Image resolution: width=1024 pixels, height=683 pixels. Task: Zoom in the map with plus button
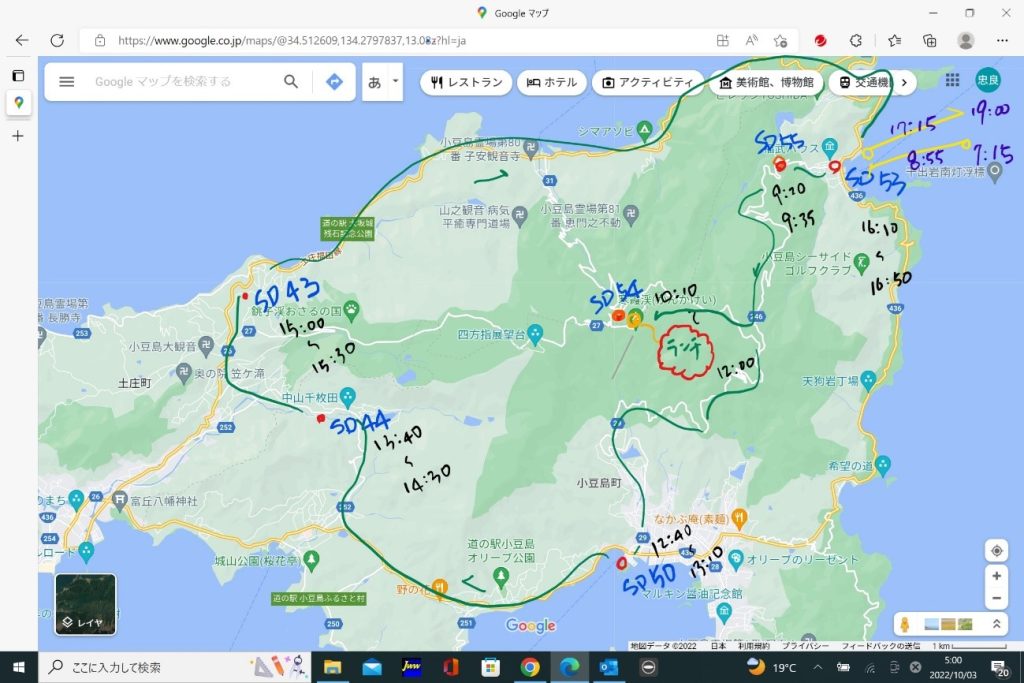(x=996, y=576)
